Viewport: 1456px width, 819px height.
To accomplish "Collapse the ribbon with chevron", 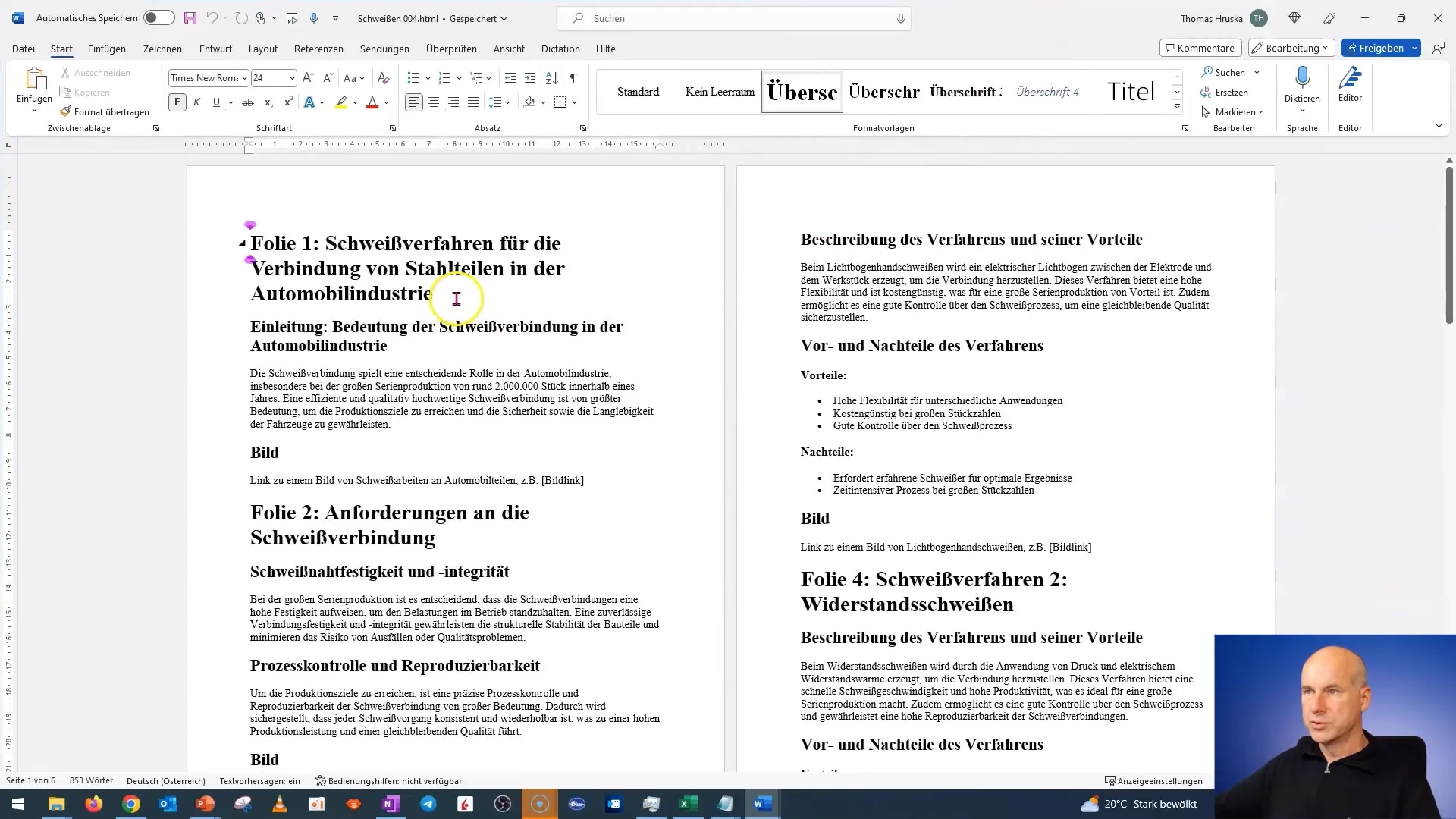I will click(x=1439, y=126).
